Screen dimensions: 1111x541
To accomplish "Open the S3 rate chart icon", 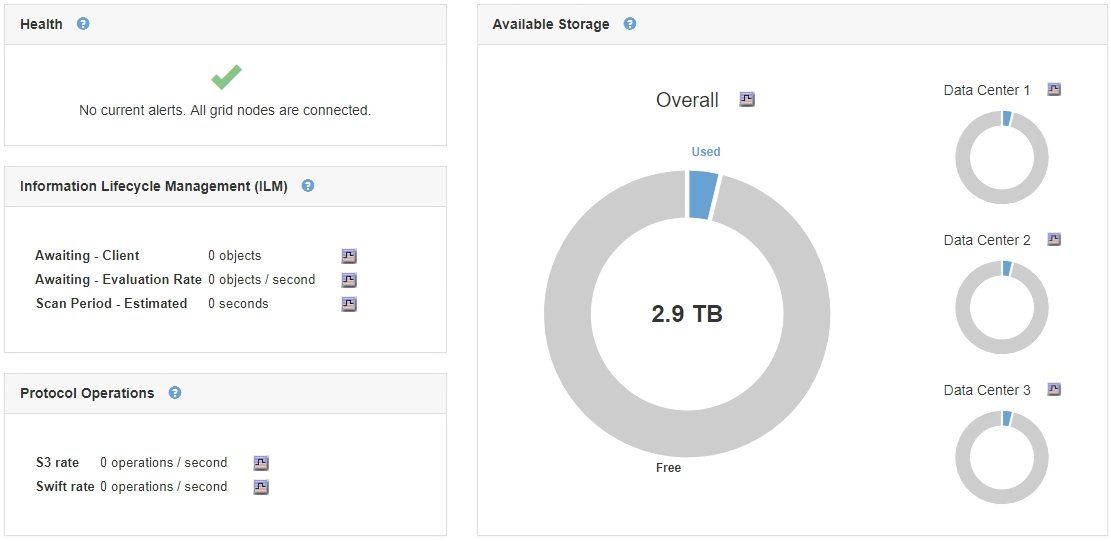I will [x=261, y=463].
